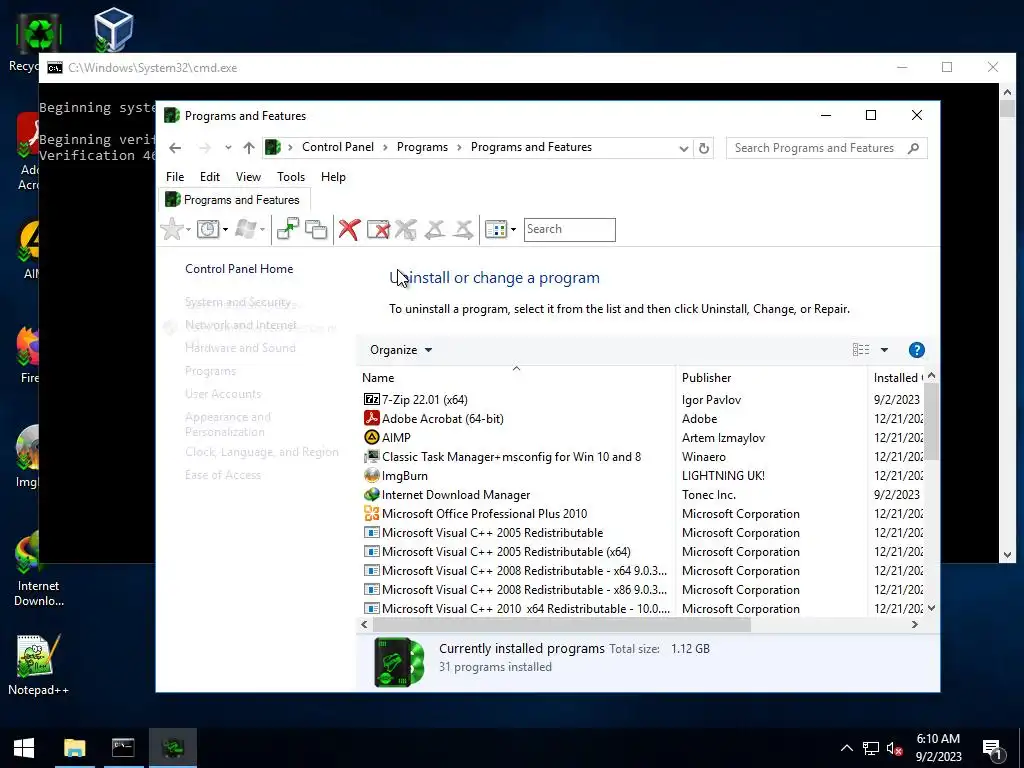Click the greyed Windows flag toolbar icon
The width and height of the screenshot is (1024, 768).
[x=246, y=229]
